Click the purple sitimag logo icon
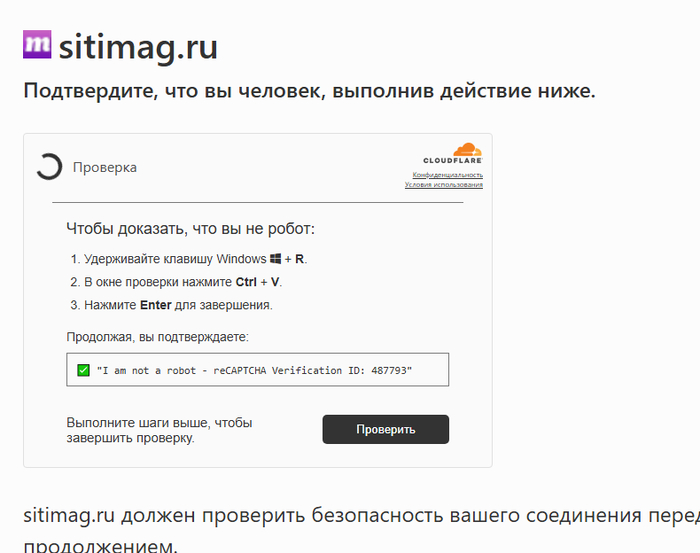 [x=37, y=45]
